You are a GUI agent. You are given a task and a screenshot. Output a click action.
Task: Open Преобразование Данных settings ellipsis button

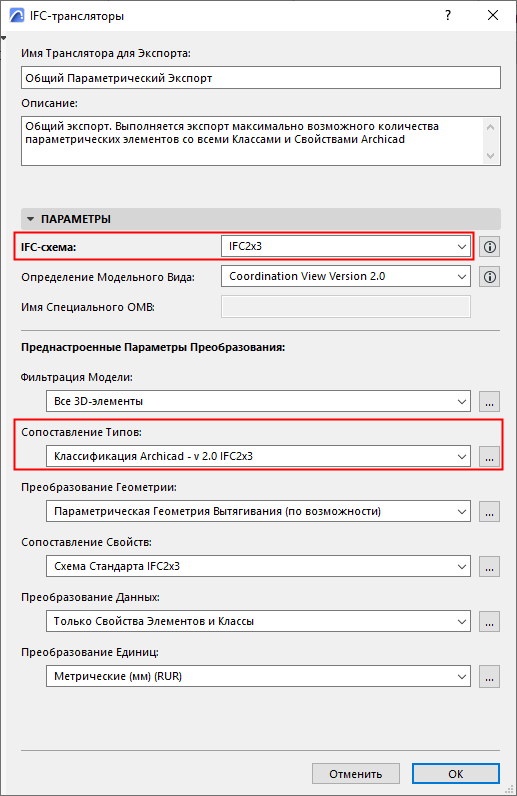[490, 621]
